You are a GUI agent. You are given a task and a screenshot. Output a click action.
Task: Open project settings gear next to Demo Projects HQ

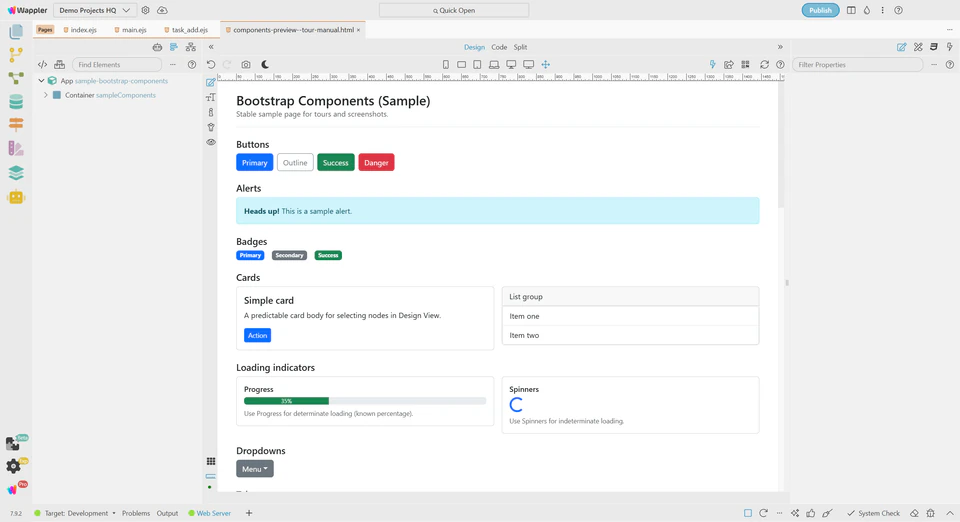(x=145, y=10)
